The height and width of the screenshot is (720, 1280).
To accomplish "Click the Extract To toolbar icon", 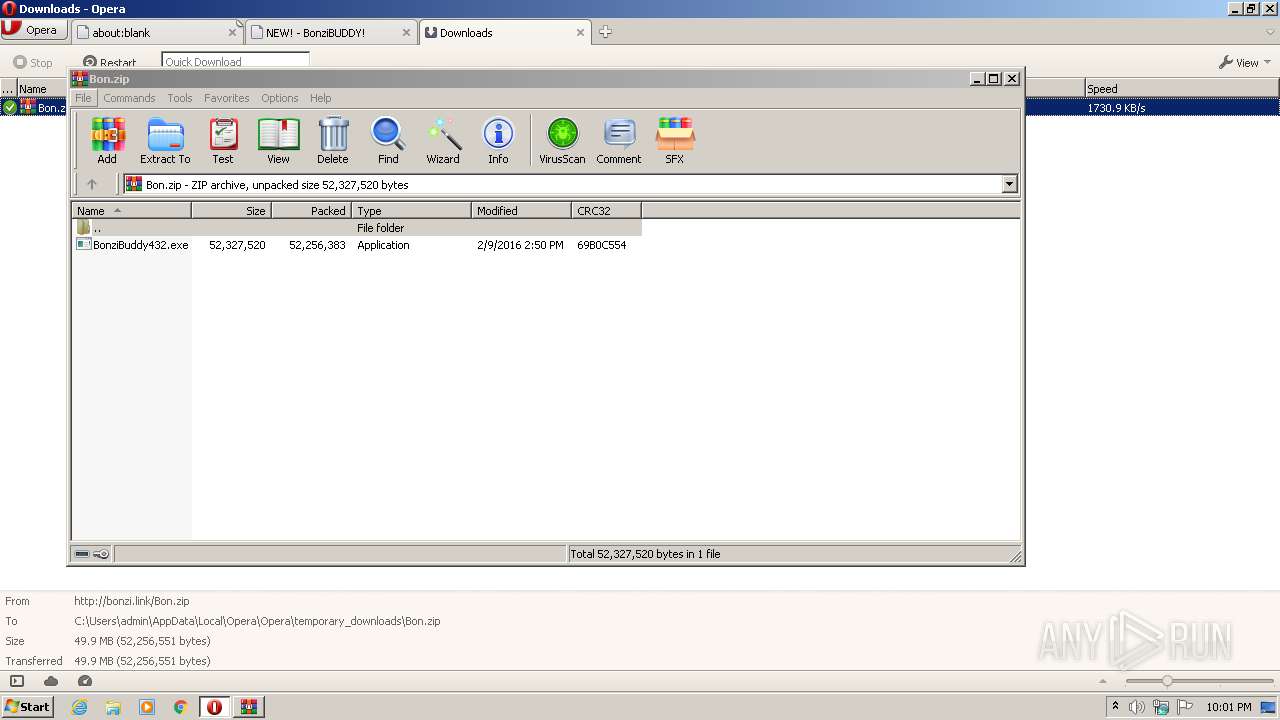I will click(165, 140).
